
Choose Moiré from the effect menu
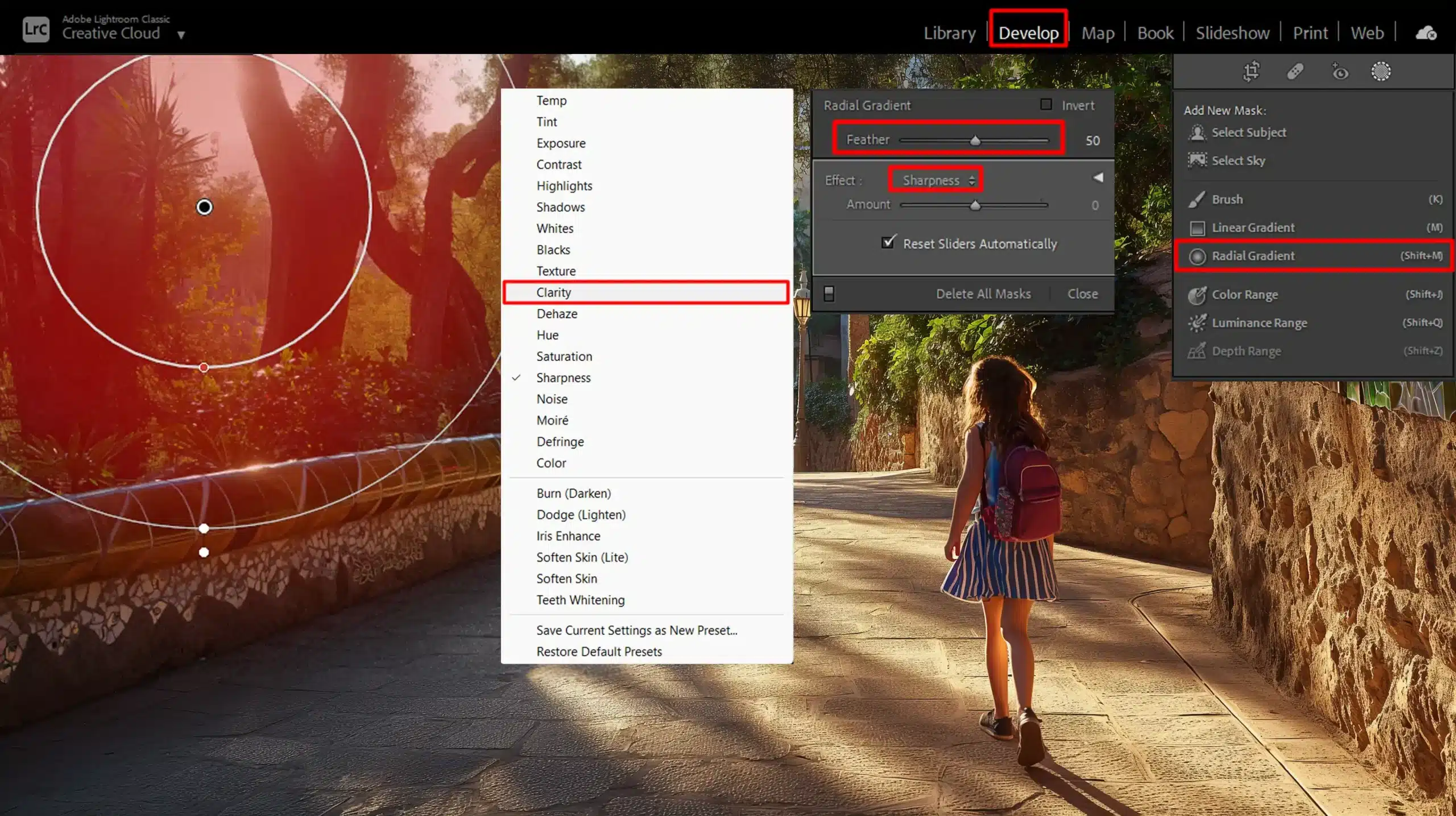tap(647, 420)
